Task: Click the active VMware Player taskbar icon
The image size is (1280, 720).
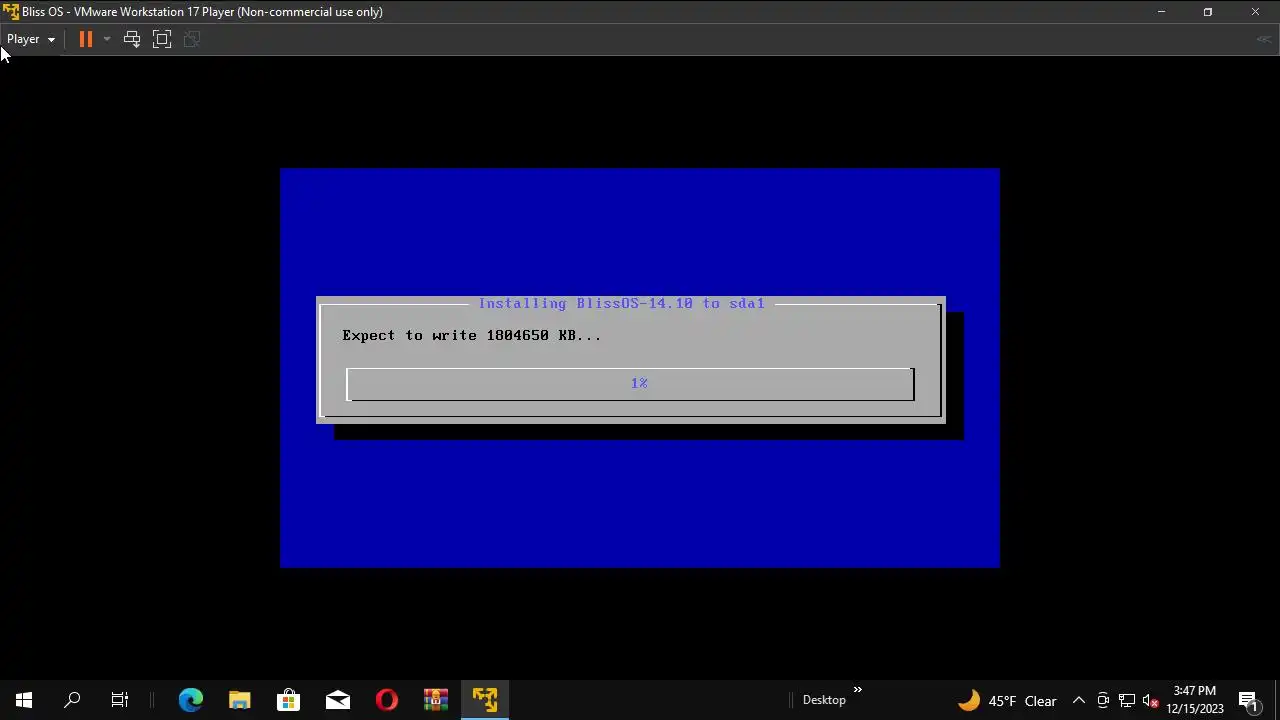Action: click(x=485, y=700)
